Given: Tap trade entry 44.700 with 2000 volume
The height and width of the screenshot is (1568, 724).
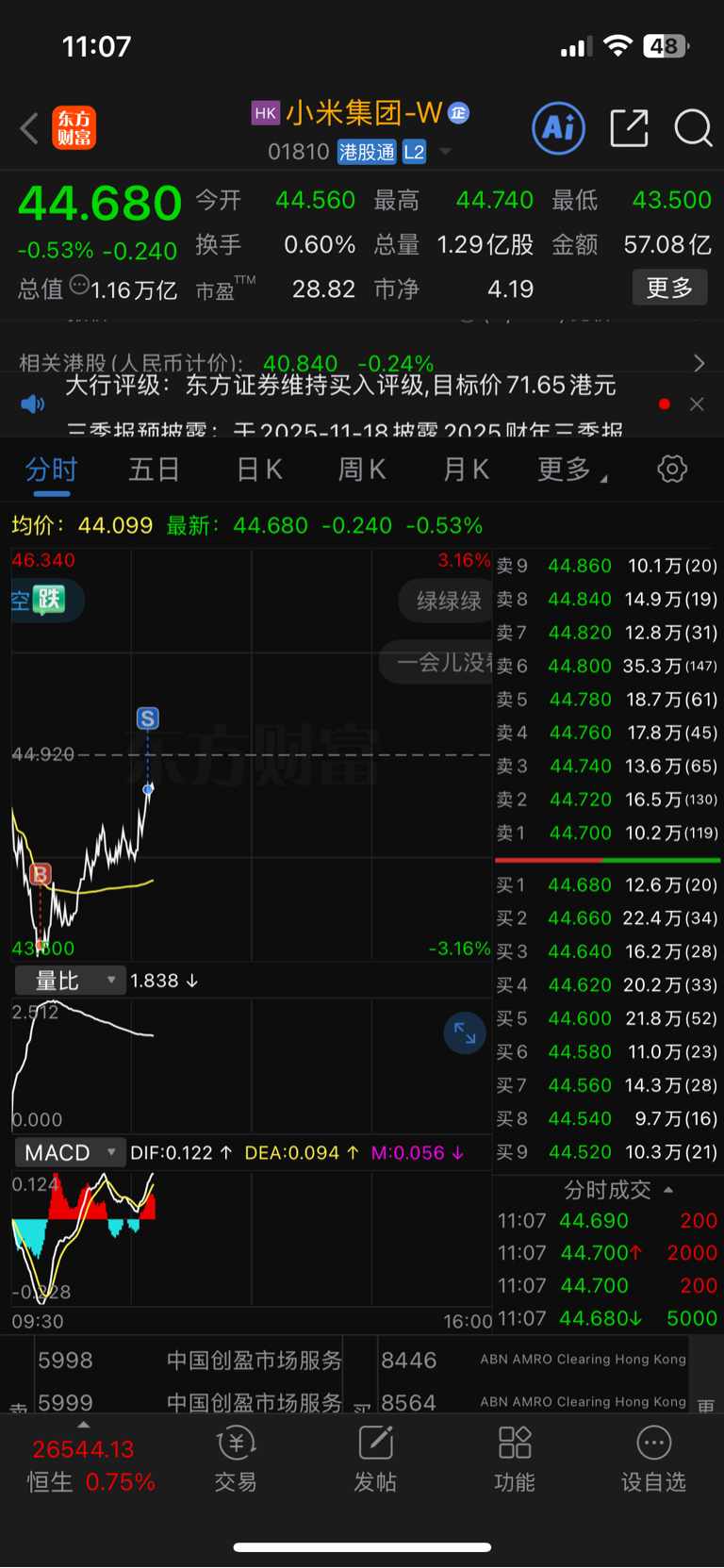Looking at the screenshot, I should 607,1252.
